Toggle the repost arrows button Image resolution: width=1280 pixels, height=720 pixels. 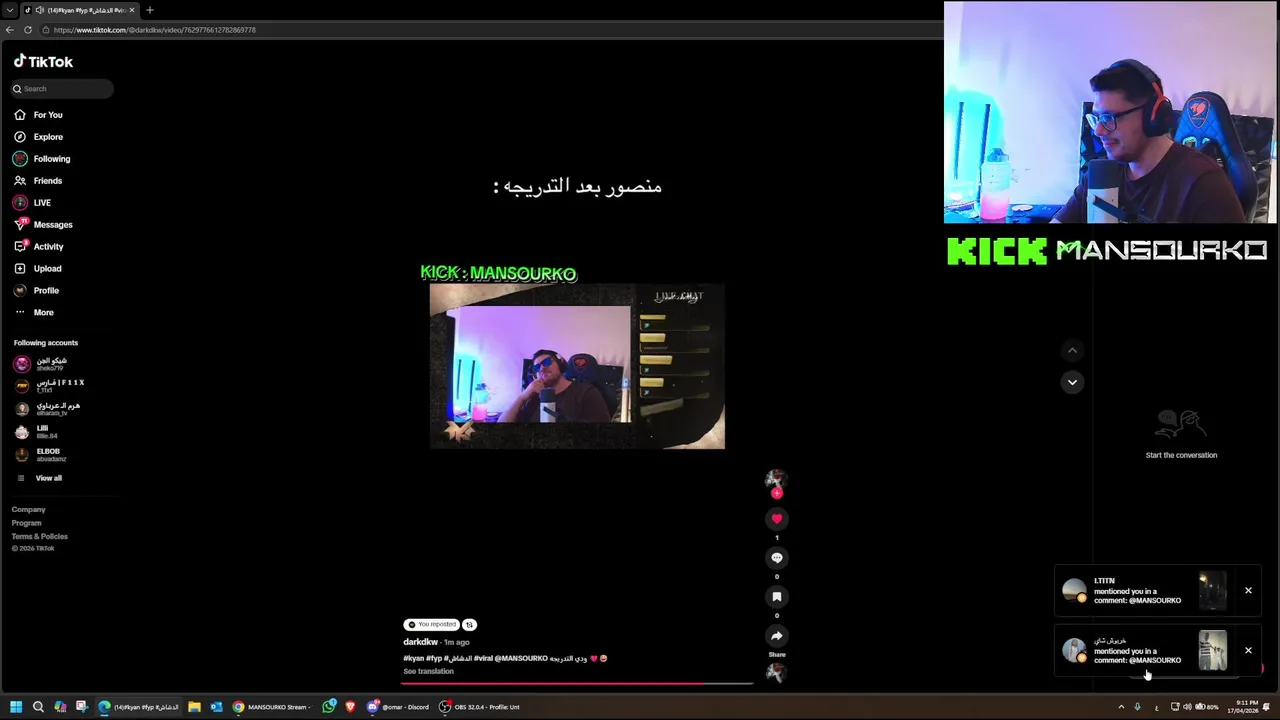[469, 625]
